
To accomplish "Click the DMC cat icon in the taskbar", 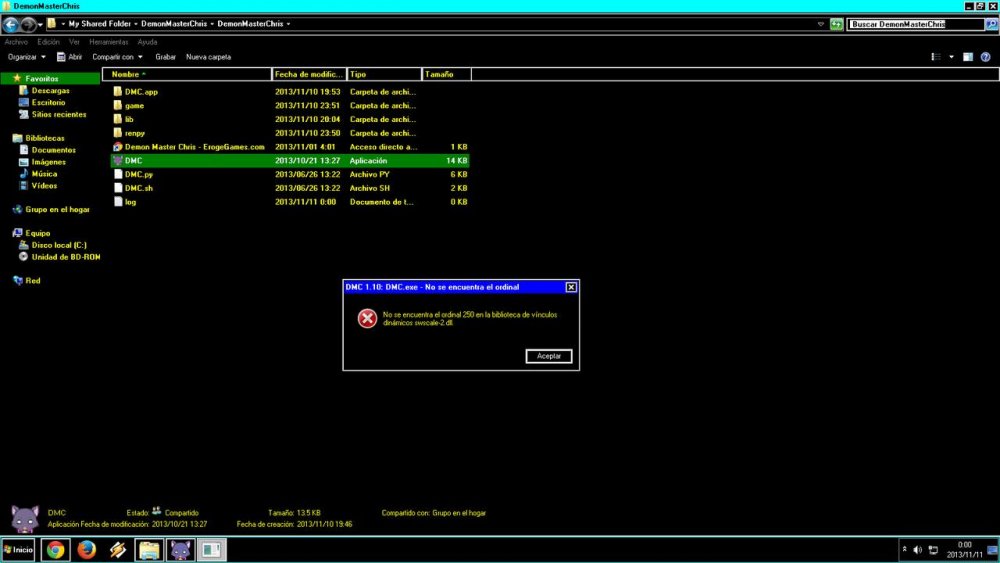I will 180,549.
